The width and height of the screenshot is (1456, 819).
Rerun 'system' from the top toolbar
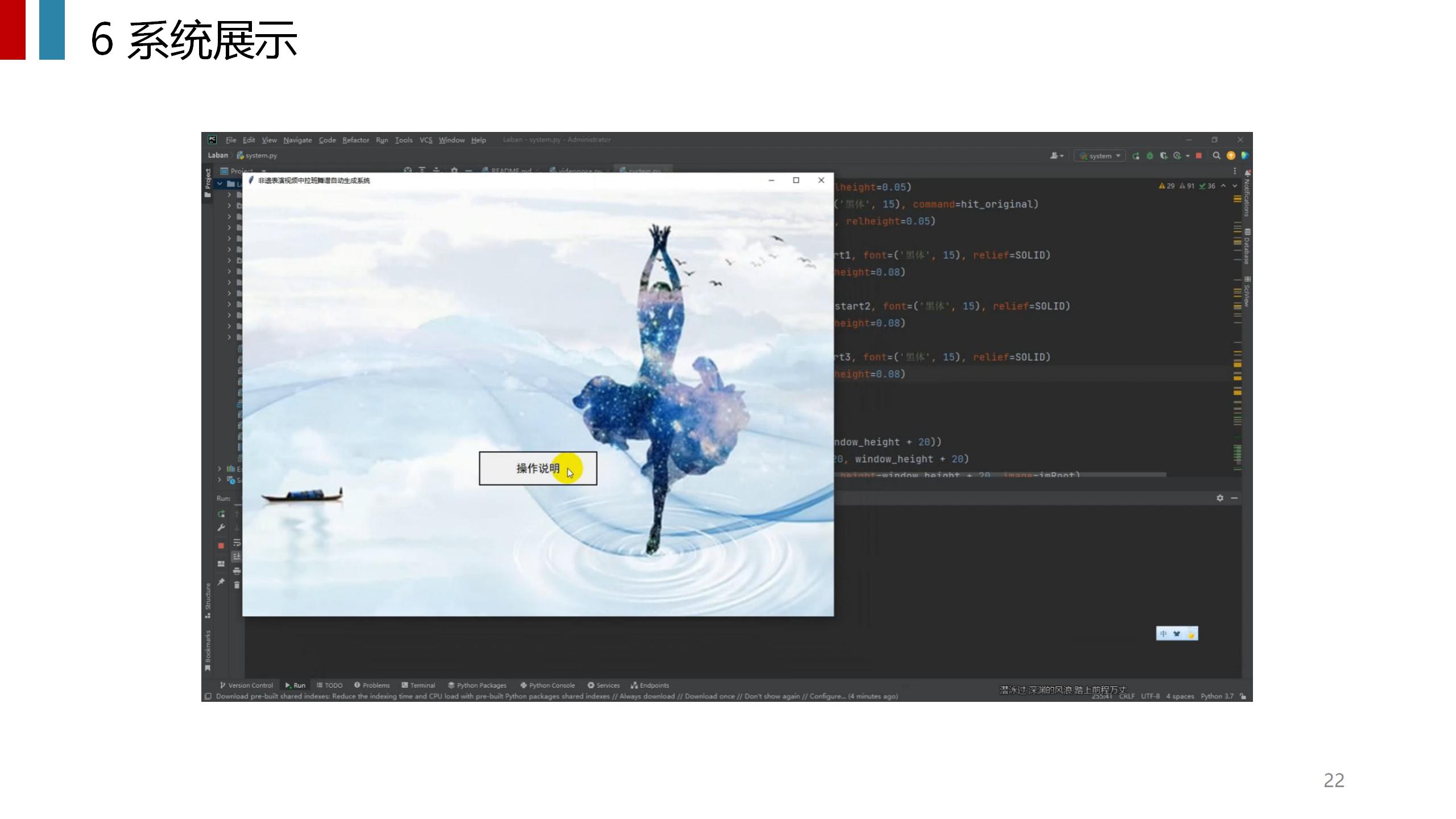coord(1136,156)
